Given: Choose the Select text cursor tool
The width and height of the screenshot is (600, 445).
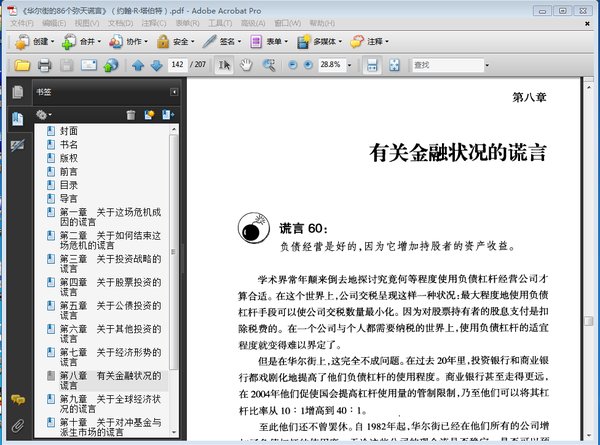Looking at the screenshot, I should pos(225,65).
